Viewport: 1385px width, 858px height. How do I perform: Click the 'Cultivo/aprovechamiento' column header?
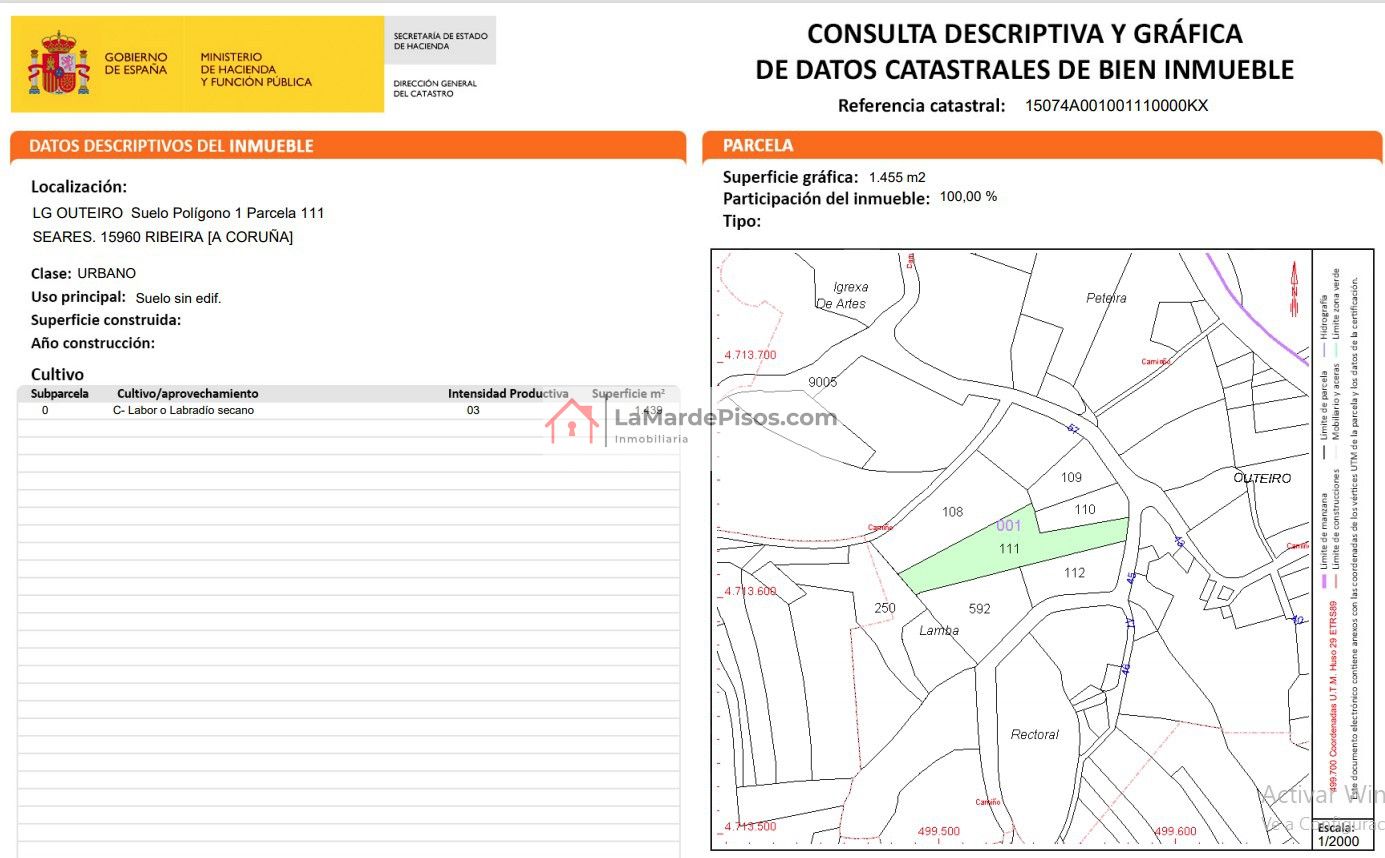click(x=188, y=394)
